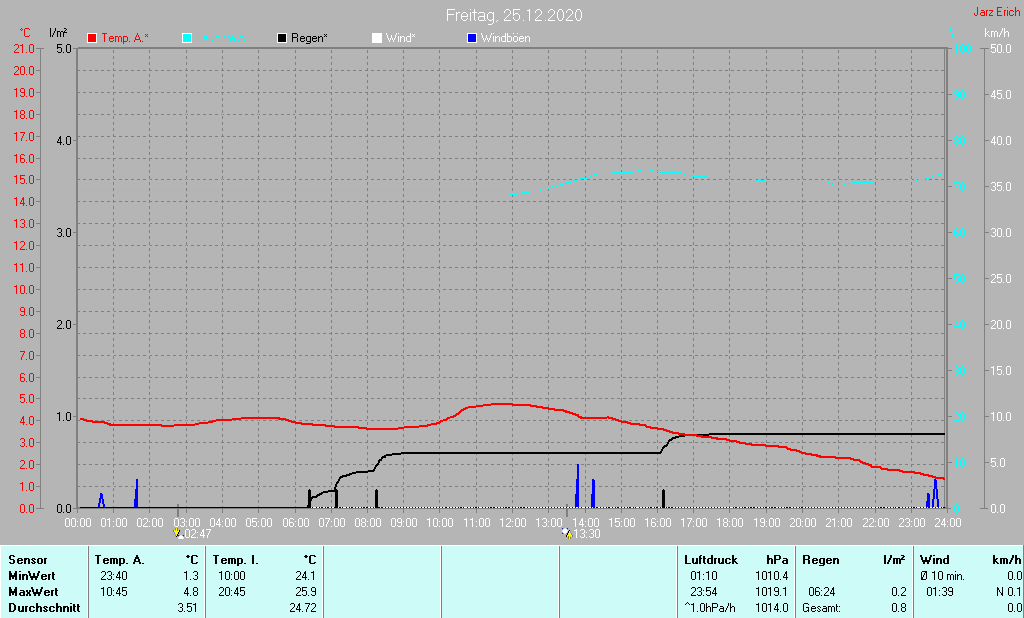Click the '24.1' indoor minimum value
Screen dimensions: 1024x618
[x=306, y=576]
